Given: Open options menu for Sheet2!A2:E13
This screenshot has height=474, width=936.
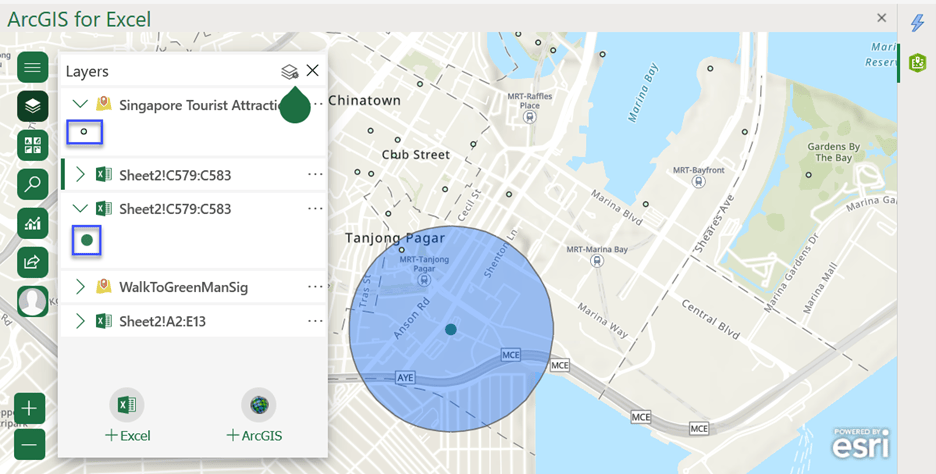Looking at the screenshot, I should (315, 321).
